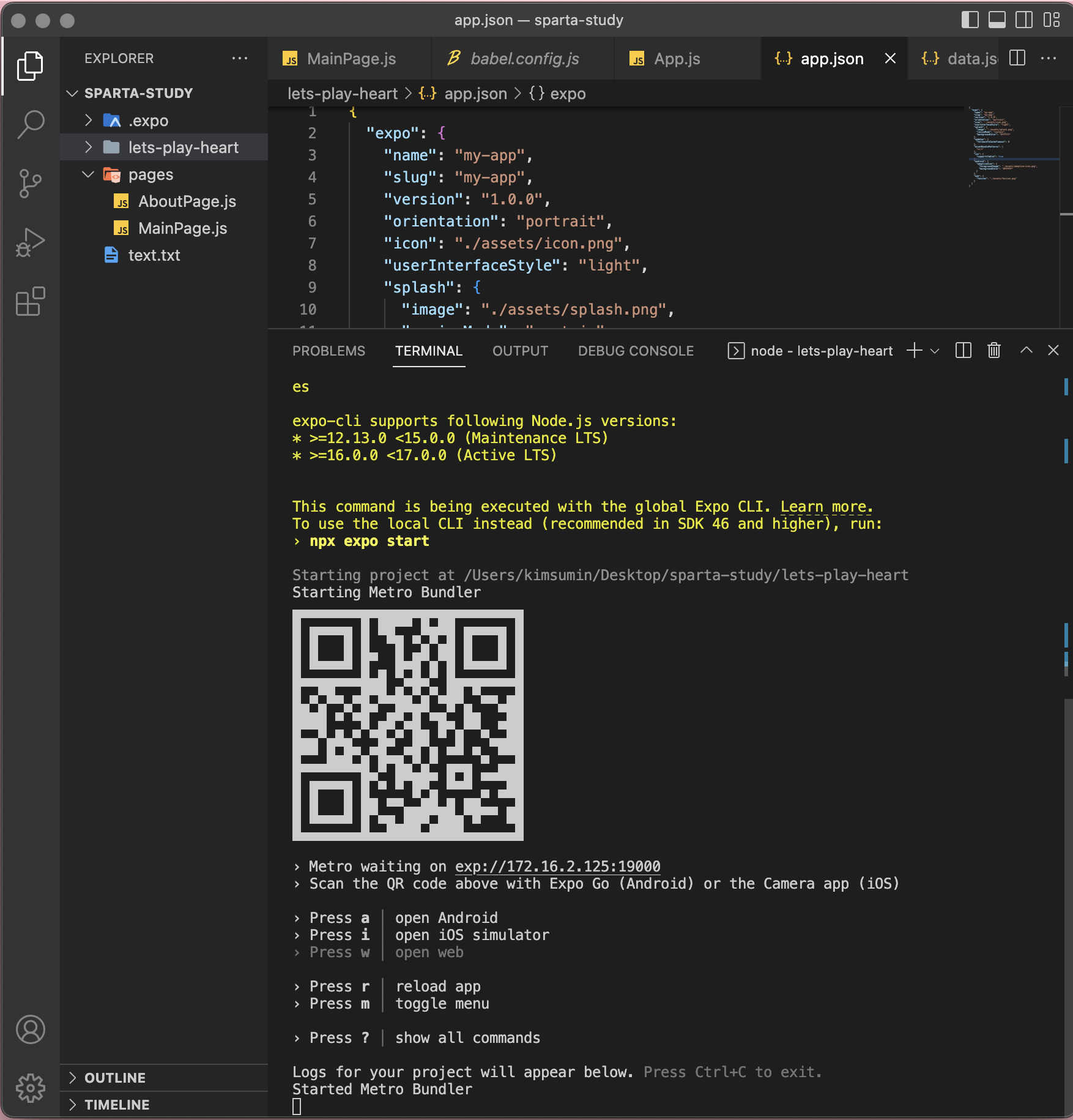Open the terminal launch profile dropdown arrow
This screenshot has height=1120, width=1073.
click(934, 351)
